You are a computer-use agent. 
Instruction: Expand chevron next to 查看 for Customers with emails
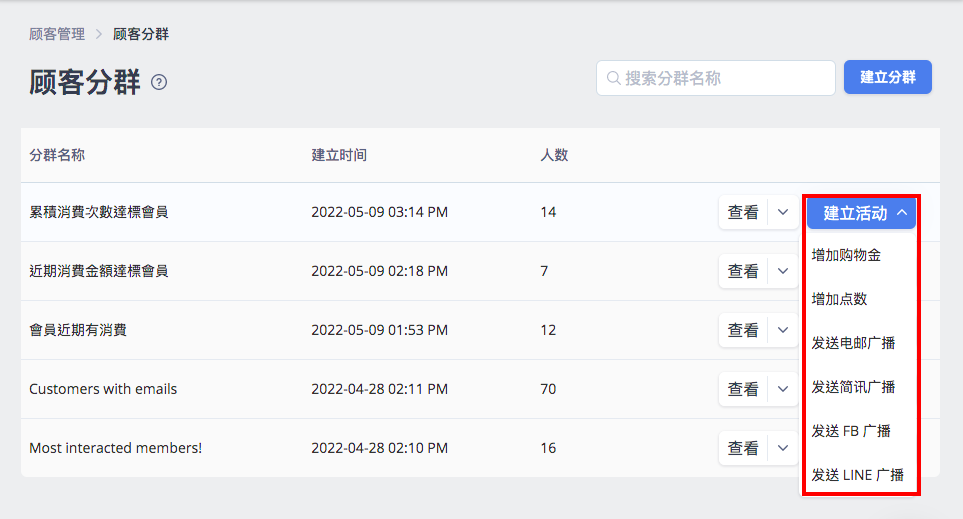pos(783,389)
